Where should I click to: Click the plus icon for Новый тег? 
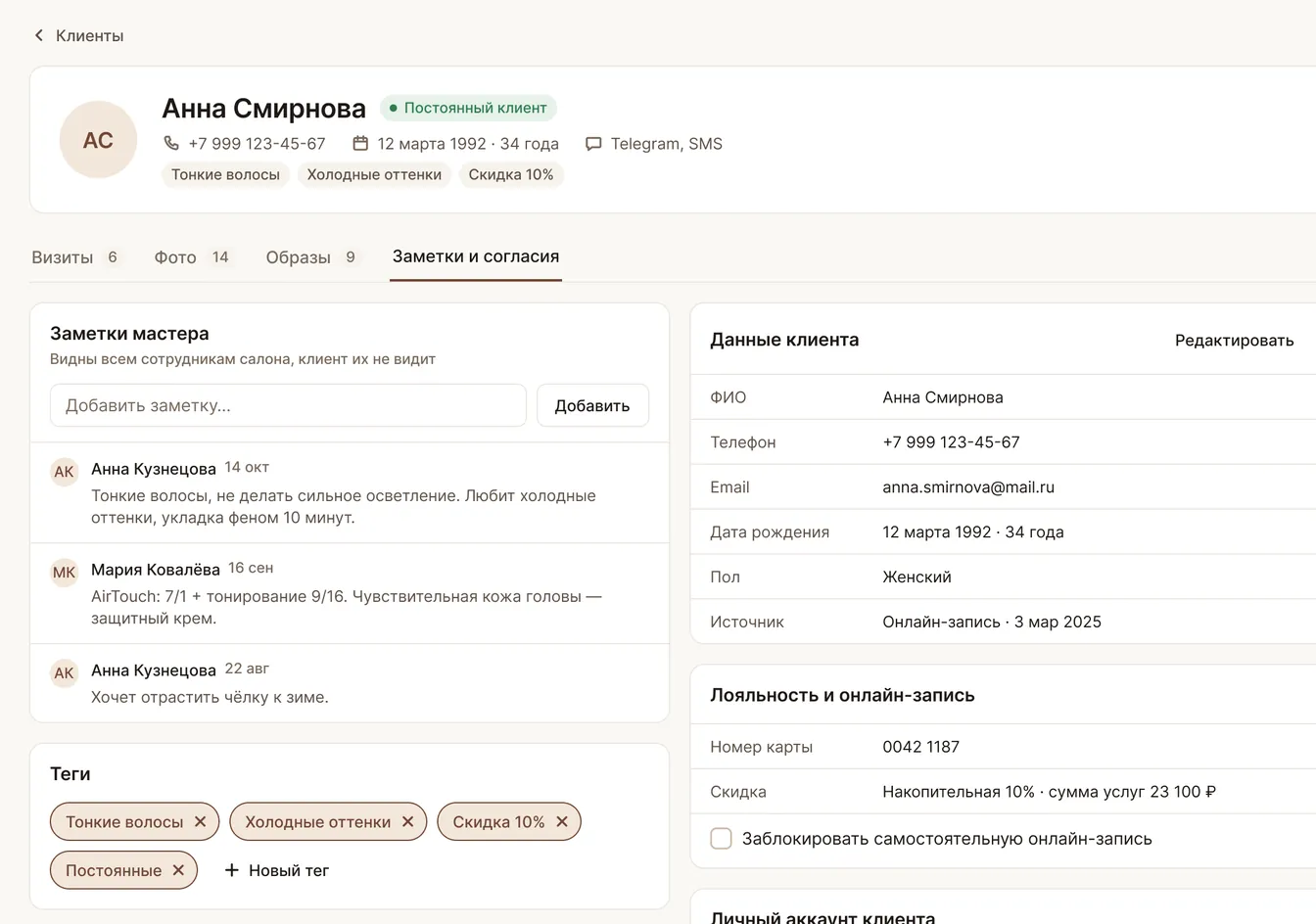(x=232, y=870)
